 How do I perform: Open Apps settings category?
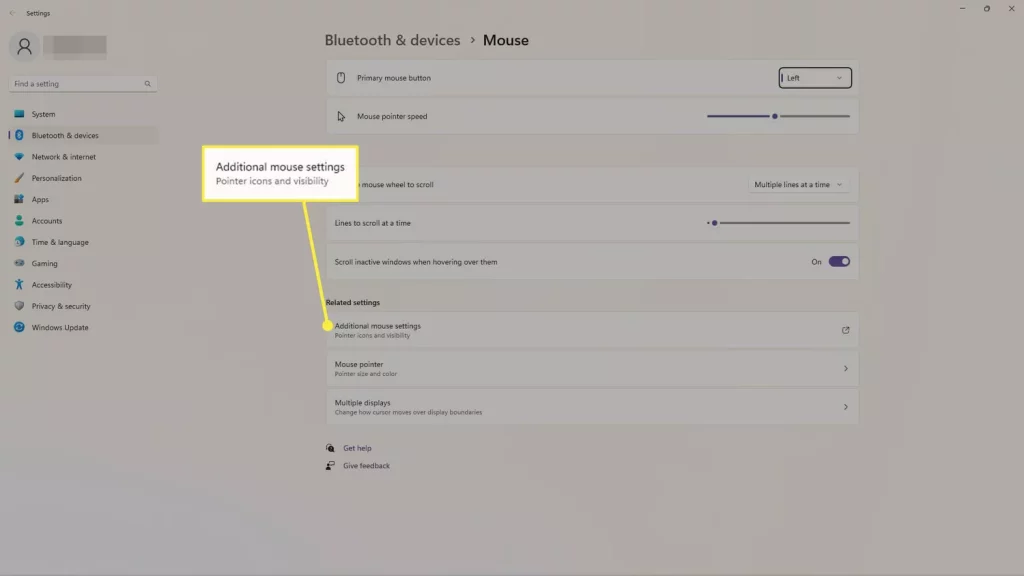83,199
